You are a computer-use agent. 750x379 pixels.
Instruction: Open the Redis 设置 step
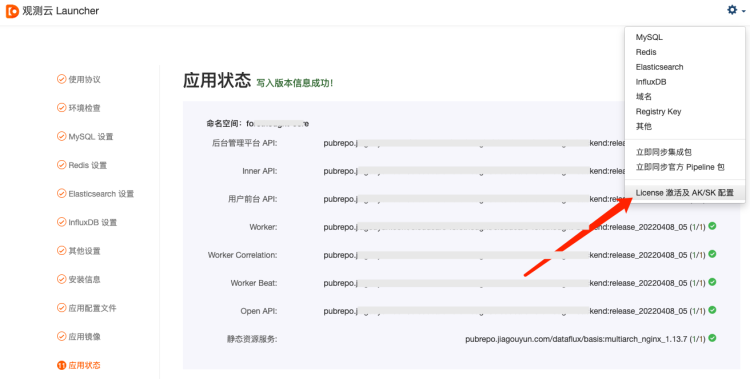88,165
